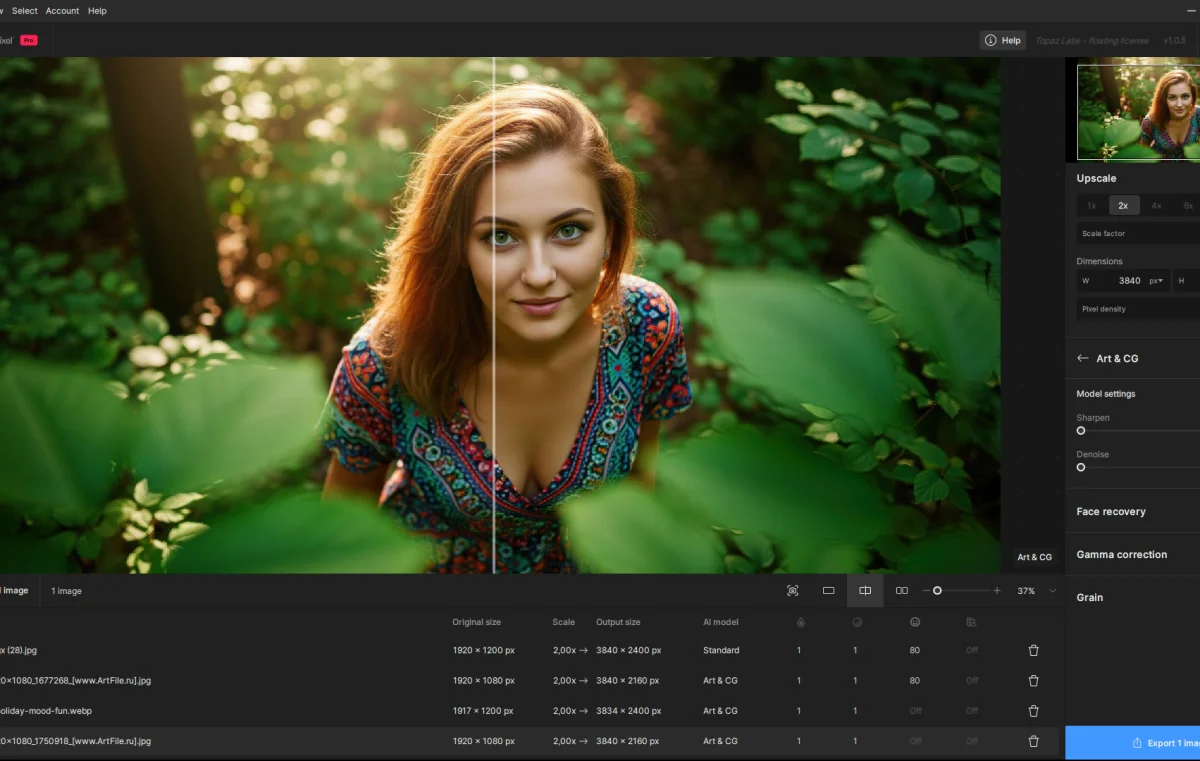Click the zoom in plus icon

(x=997, y=591)
